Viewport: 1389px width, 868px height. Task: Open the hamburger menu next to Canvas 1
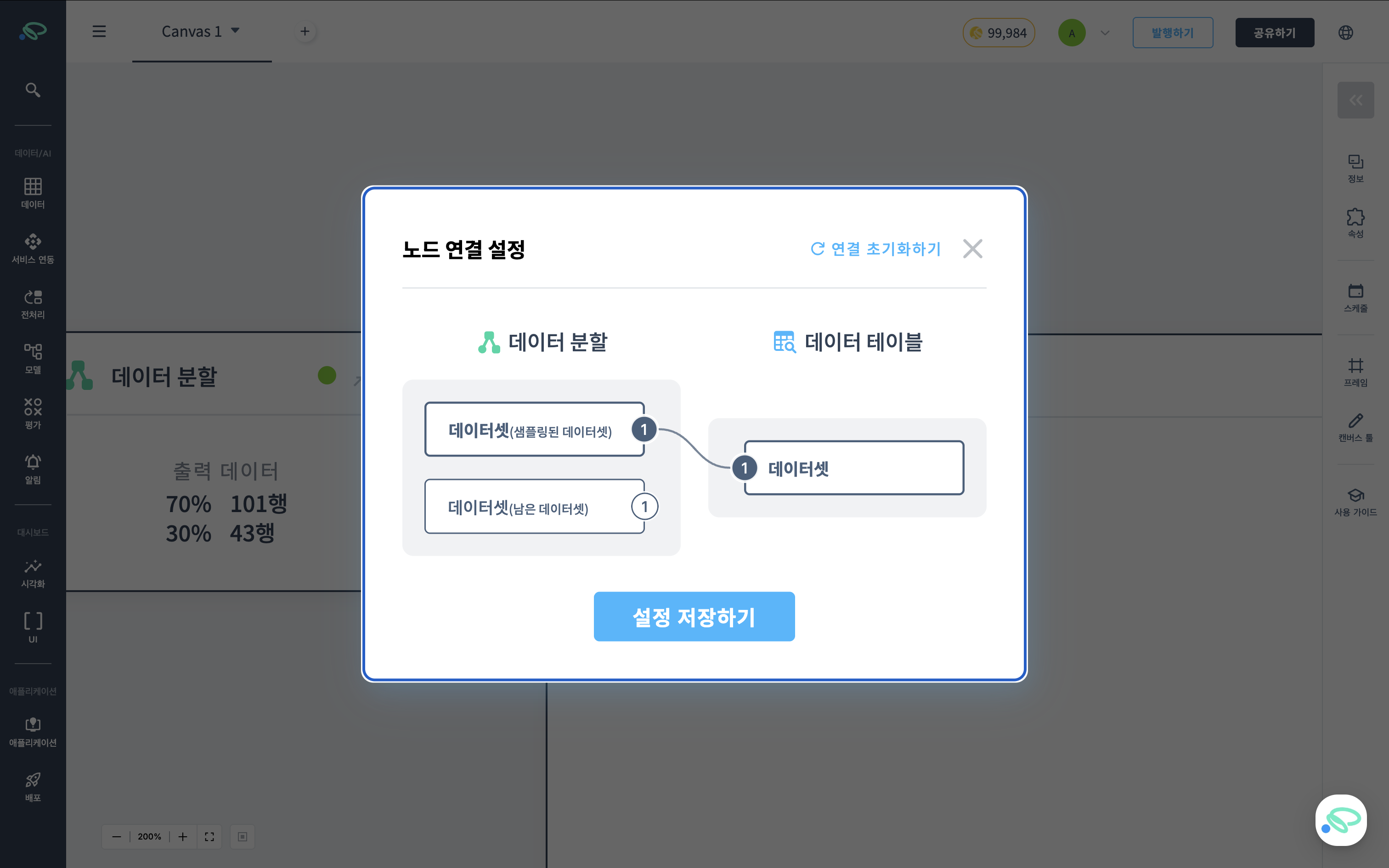(x=99, y=32)
